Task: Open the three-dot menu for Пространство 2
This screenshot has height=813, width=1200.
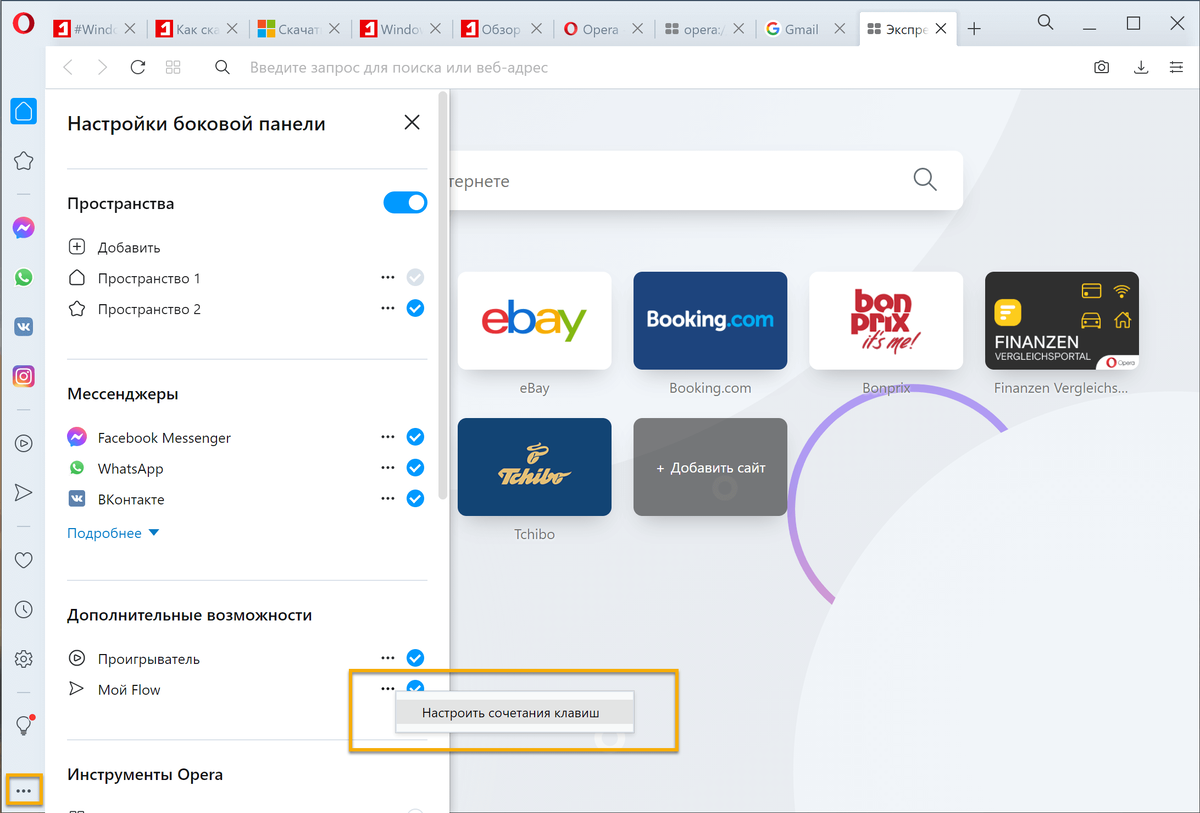Action: (388, 308)
